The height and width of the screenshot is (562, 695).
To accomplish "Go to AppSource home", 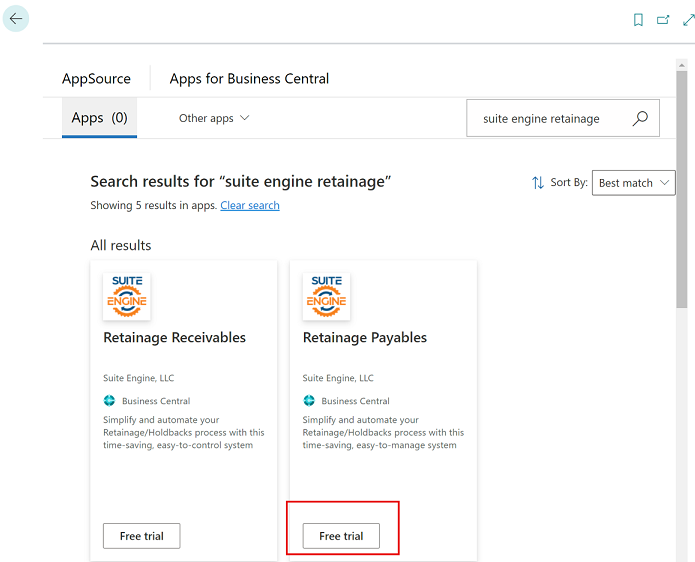I will click(96, 78).
